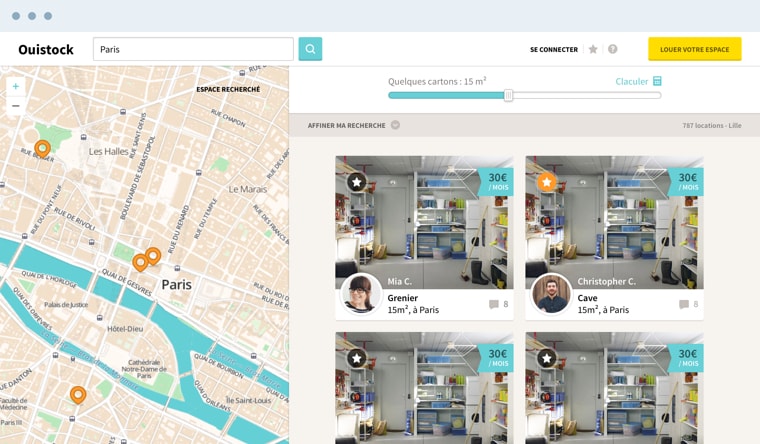Click the Louer votre espace button

(695, 49)
